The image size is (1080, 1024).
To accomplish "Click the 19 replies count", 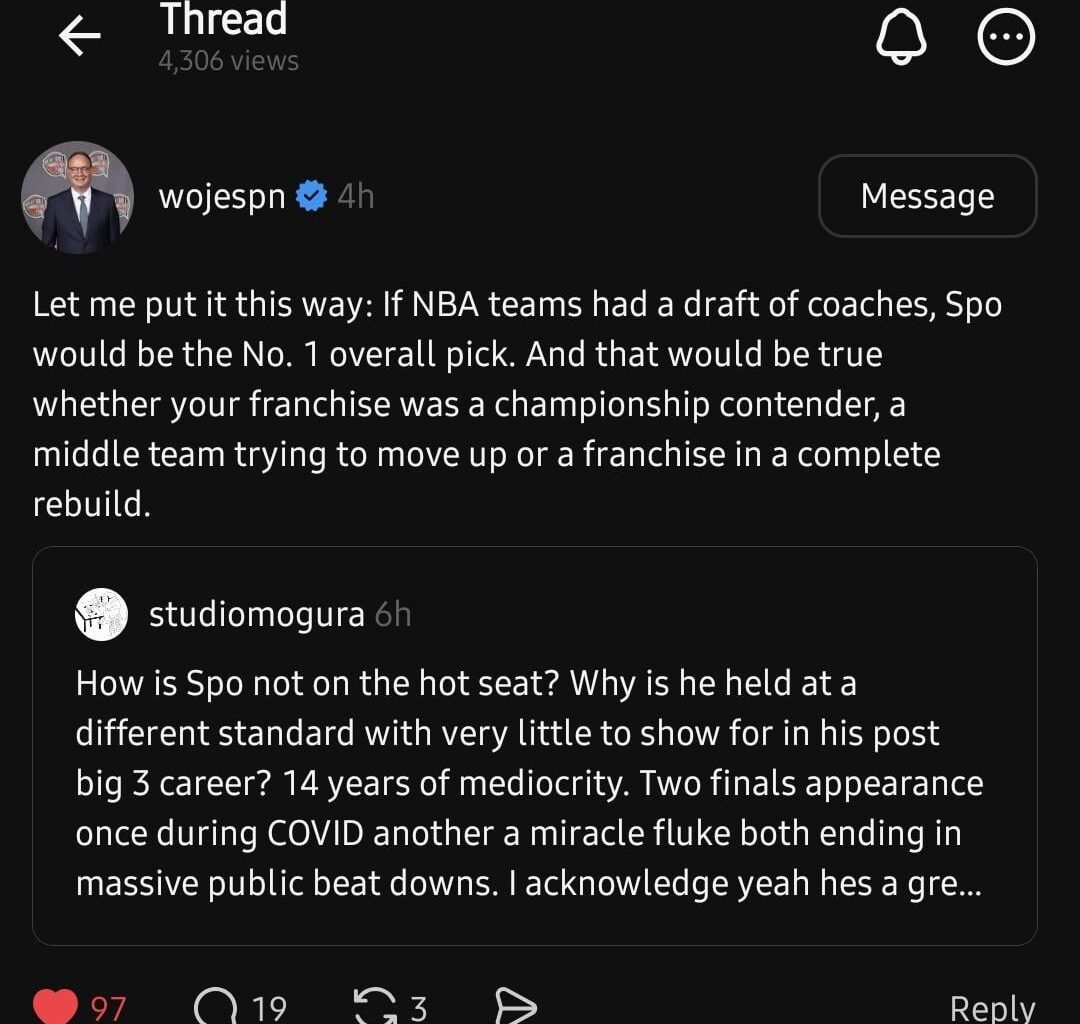I will pos(267,1009).
